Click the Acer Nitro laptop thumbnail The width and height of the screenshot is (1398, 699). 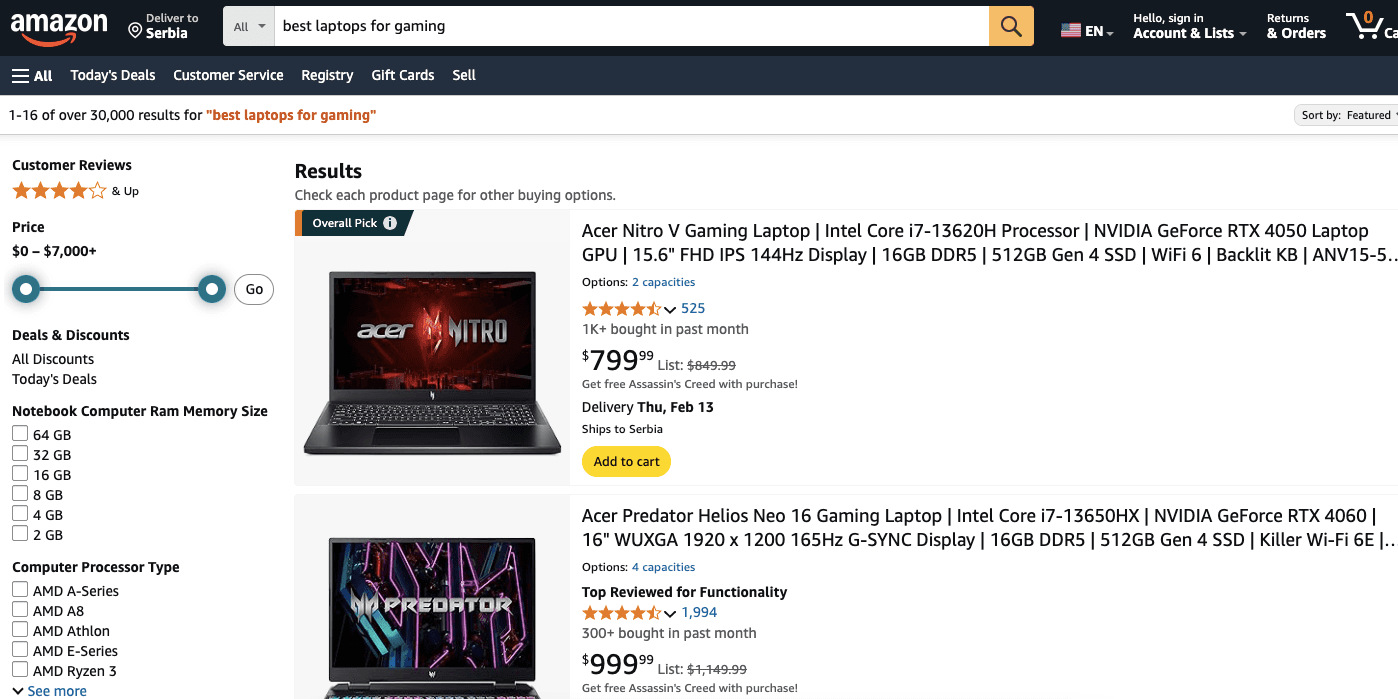432,363
